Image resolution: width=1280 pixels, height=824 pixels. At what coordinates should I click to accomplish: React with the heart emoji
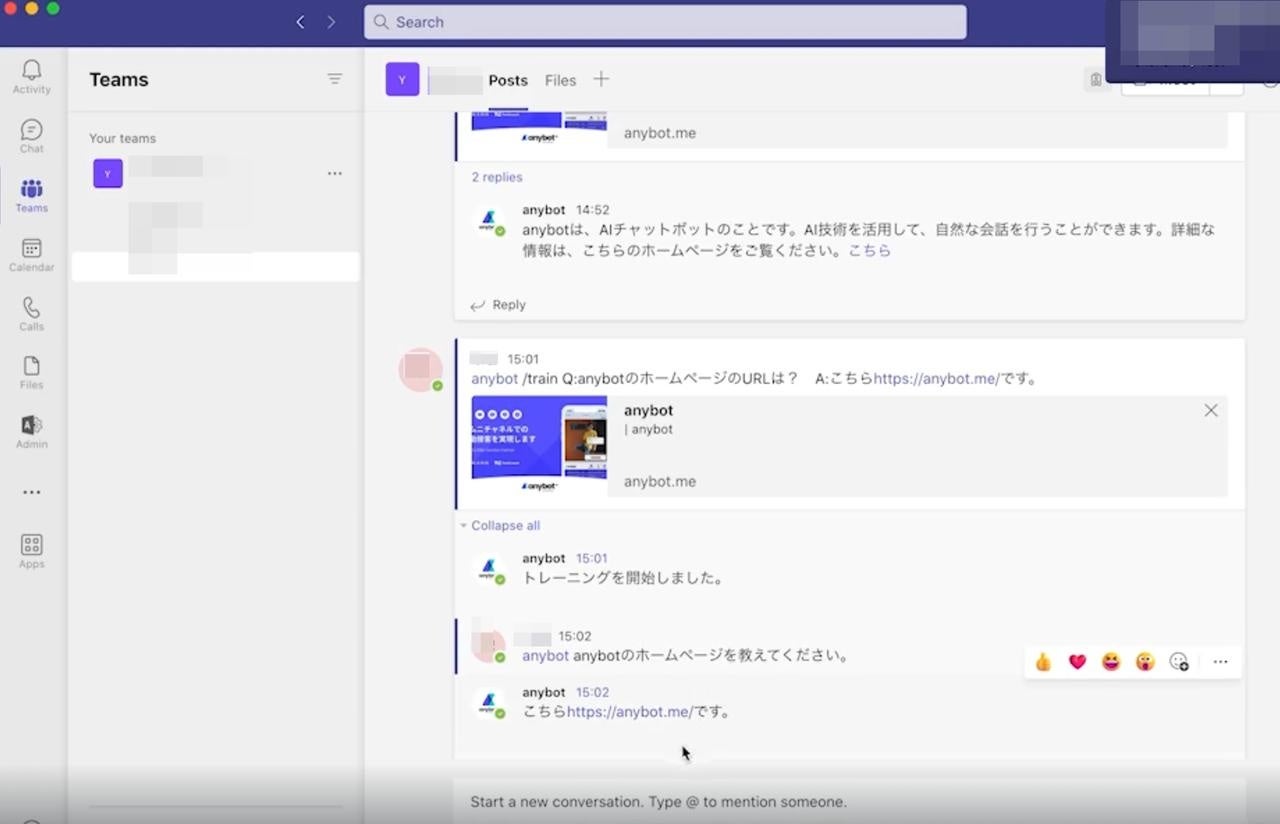point(1077,662)
